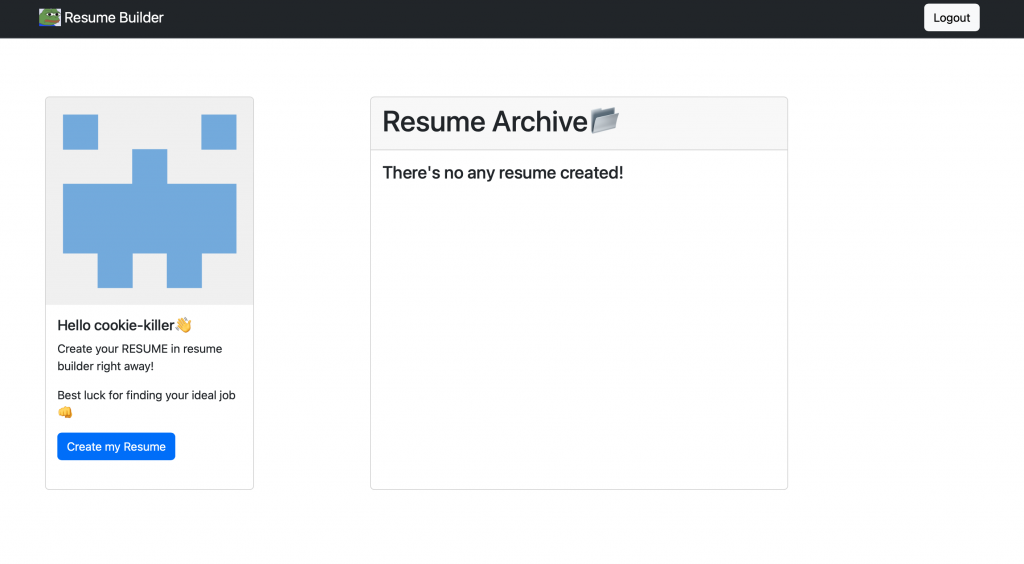The width and height of the screenshot is (1024, 564).
Task: Click the avatar's right leg block
Action: point(184,270)
